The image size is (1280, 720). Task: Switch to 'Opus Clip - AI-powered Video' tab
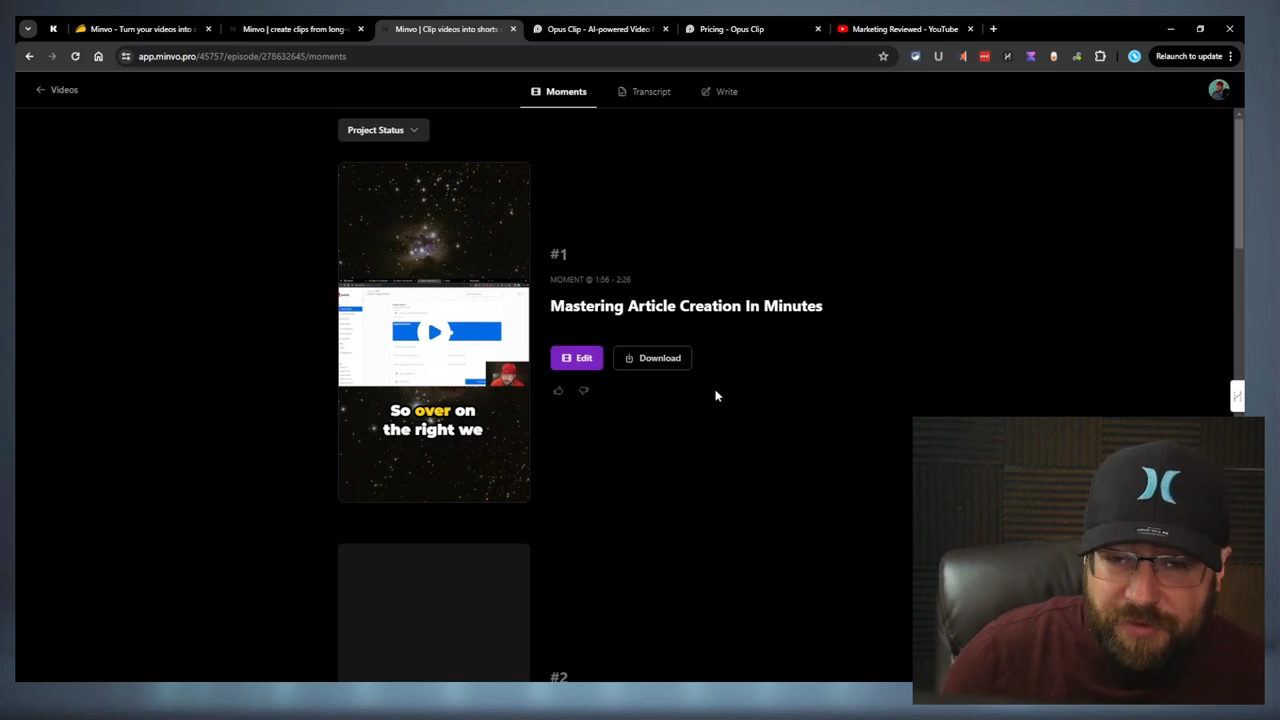pyautogui.click(x=598, y=29)
